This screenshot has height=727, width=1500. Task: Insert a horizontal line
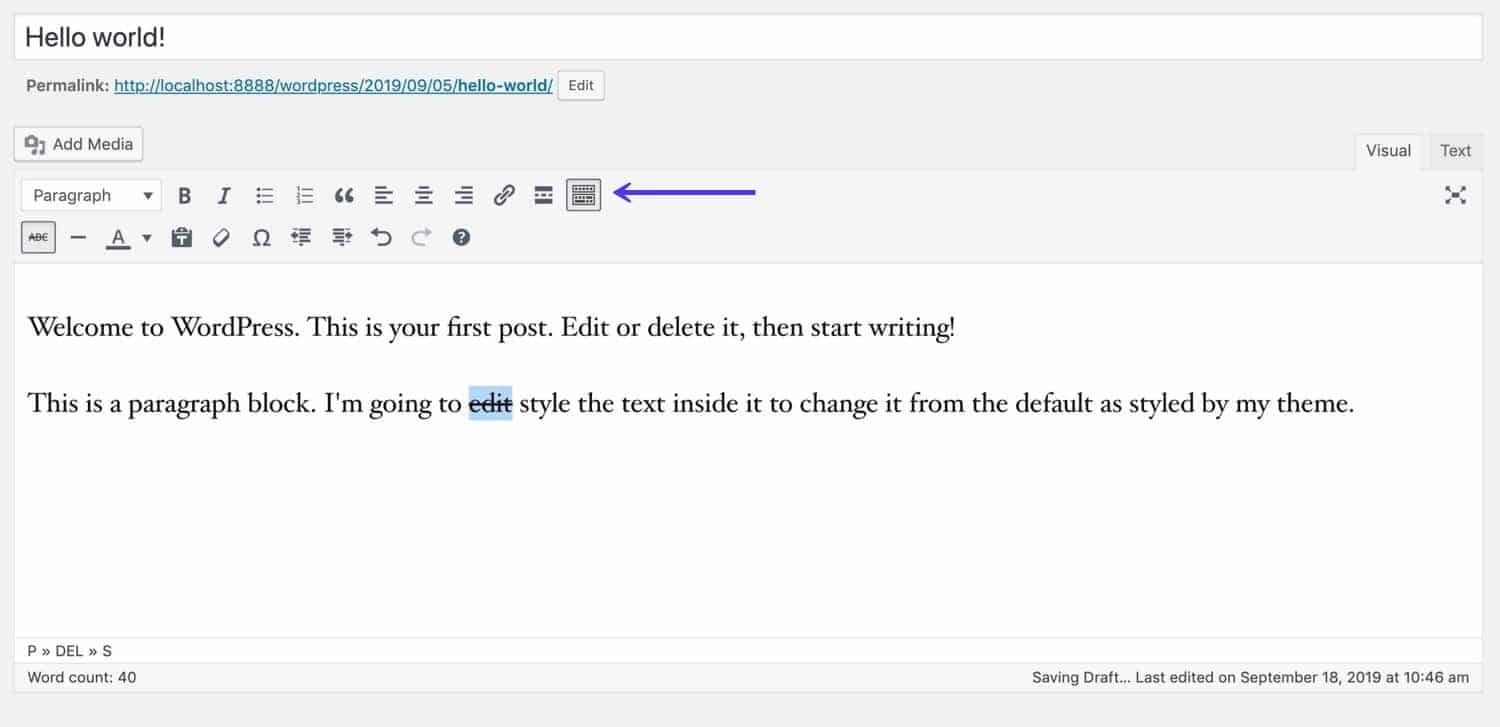click(x=78, y=237)
